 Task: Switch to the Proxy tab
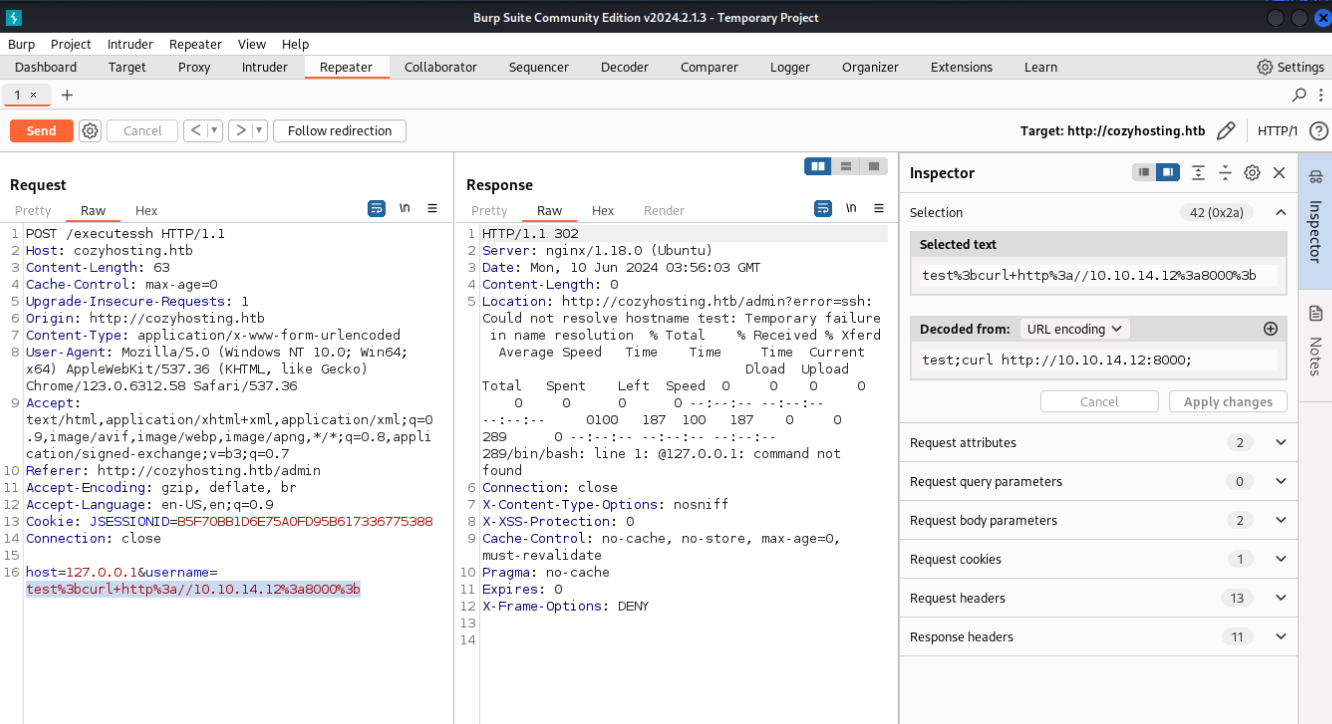pyautogui.click(x=194, y=67)
